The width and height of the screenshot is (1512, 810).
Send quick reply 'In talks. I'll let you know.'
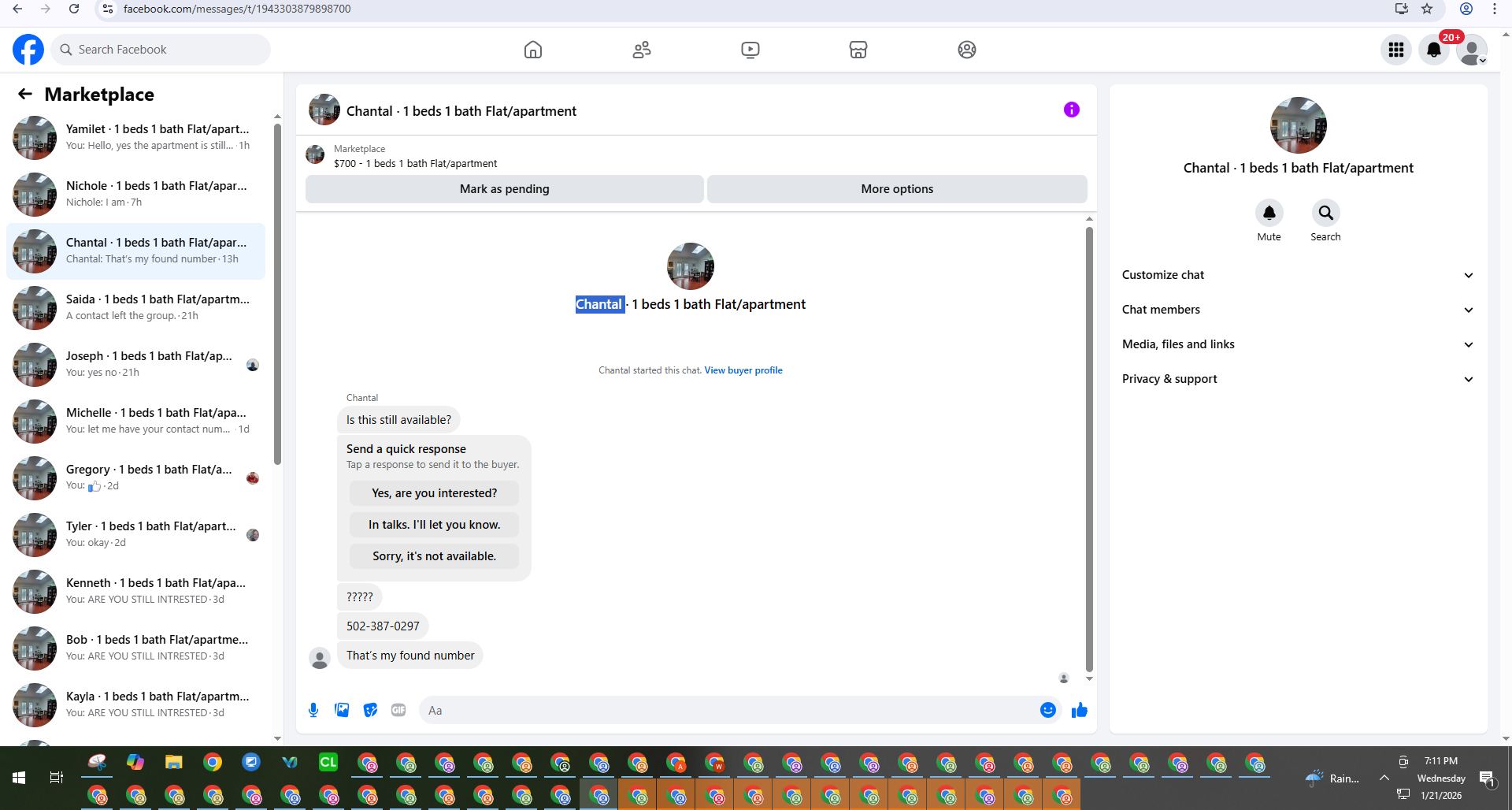click(x=435, y=525)
